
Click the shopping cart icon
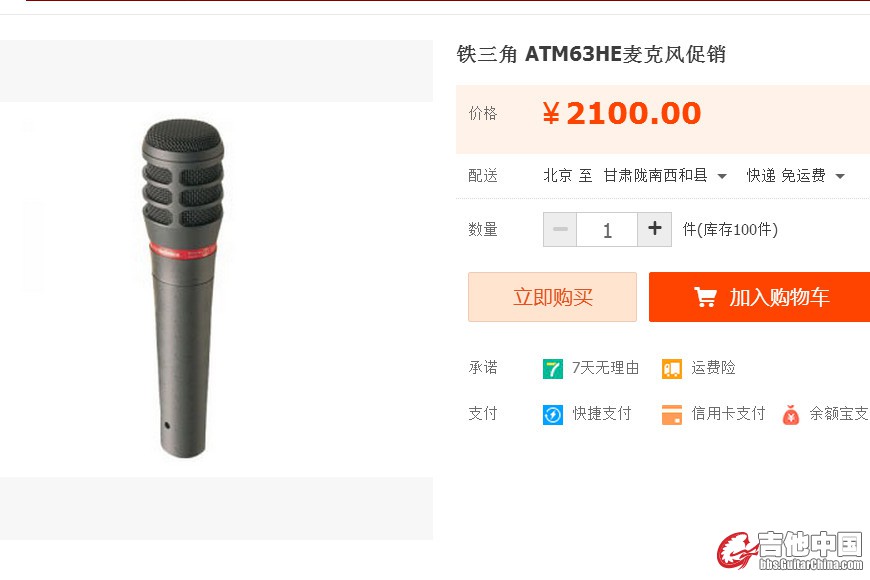click(x=705, y=297)
